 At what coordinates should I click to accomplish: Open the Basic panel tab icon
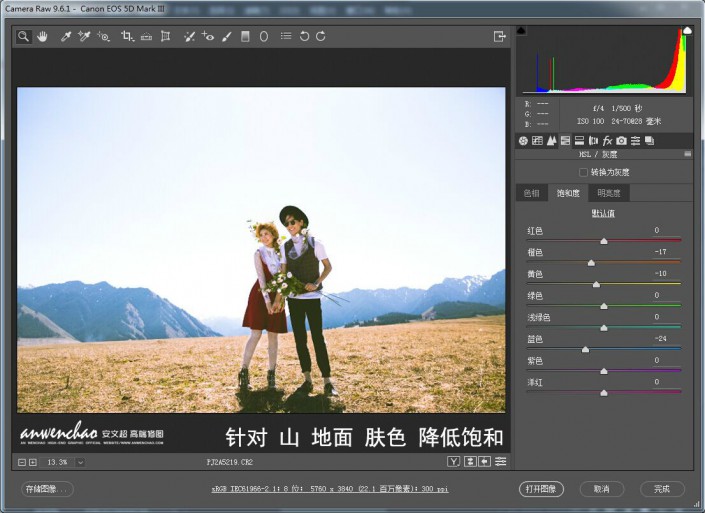coord(523,141)
